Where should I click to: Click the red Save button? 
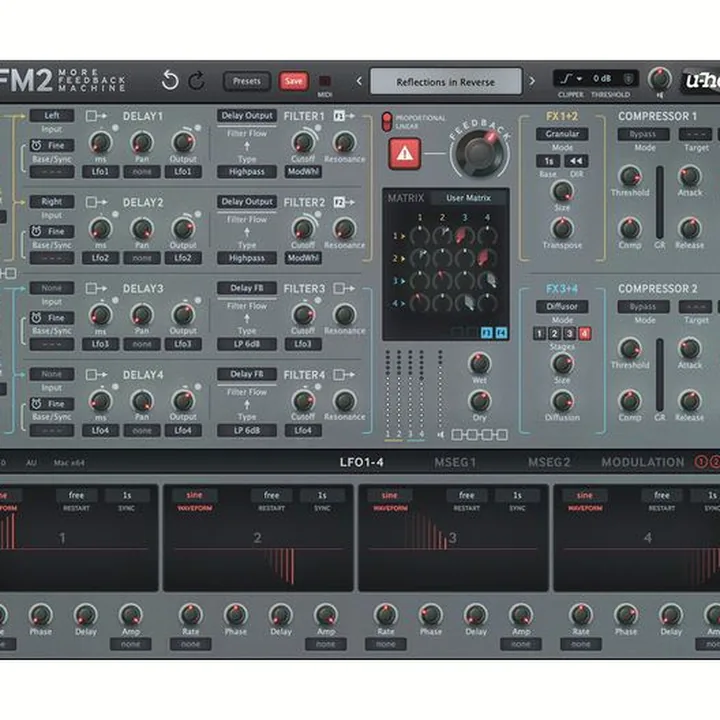click(x=293, y=81)
